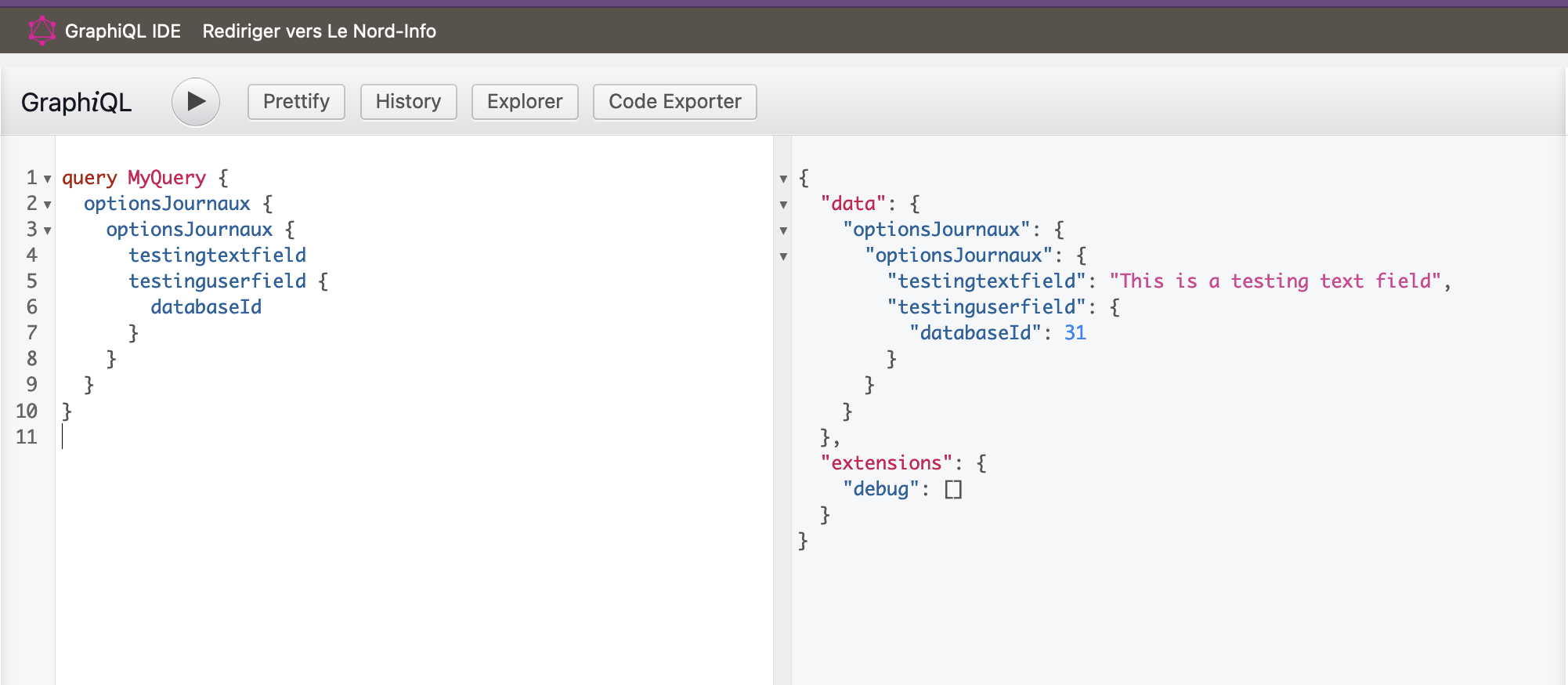Image resolution: width=1568 pixels, height=685 pixels.
Task: Collapse the "data" result fold arrow
Action: coord(783,205)
